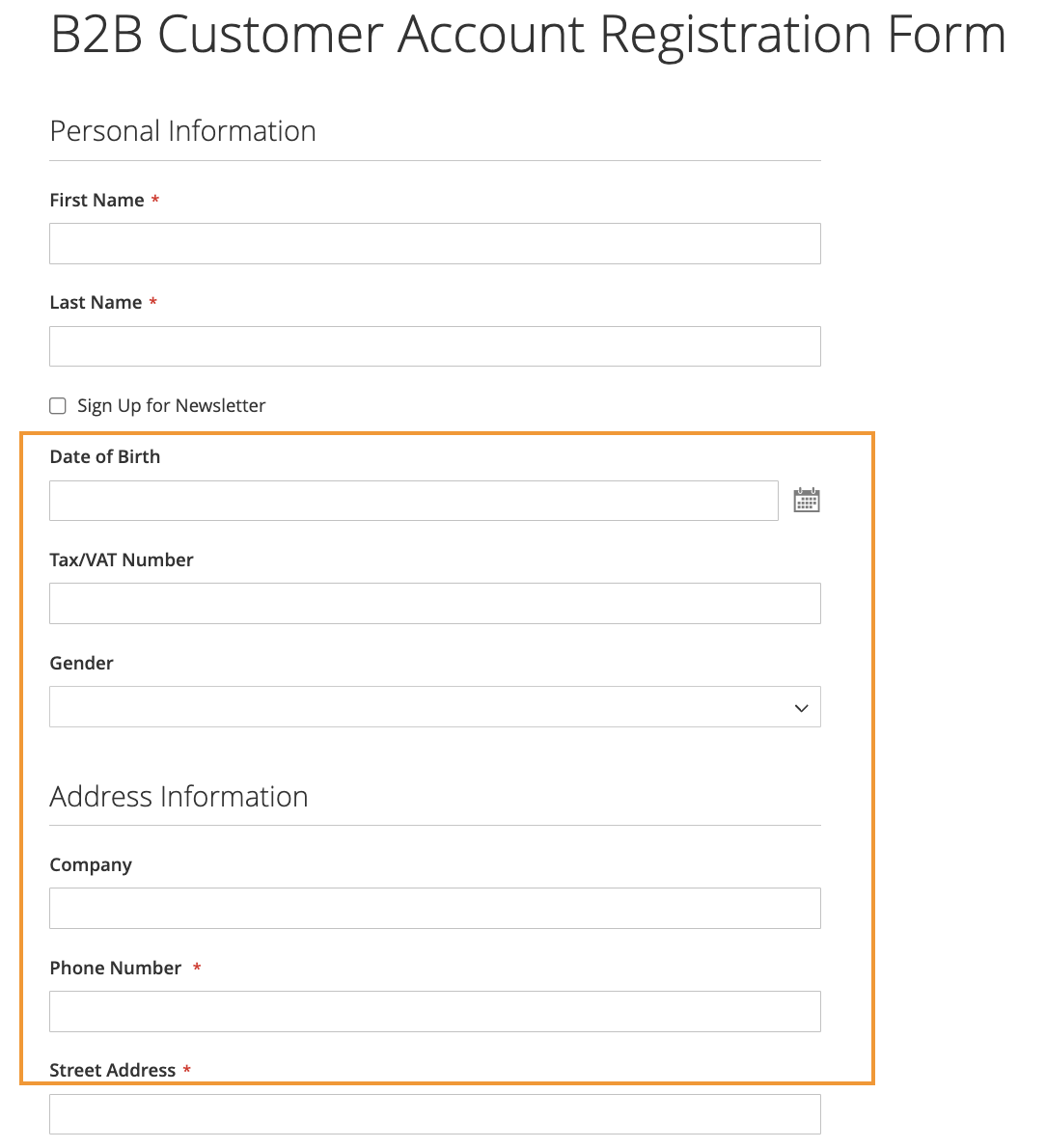This screenshot has width=1046, height=1148.
Task: Select the Last Name text box
Action: coord(434,345)
